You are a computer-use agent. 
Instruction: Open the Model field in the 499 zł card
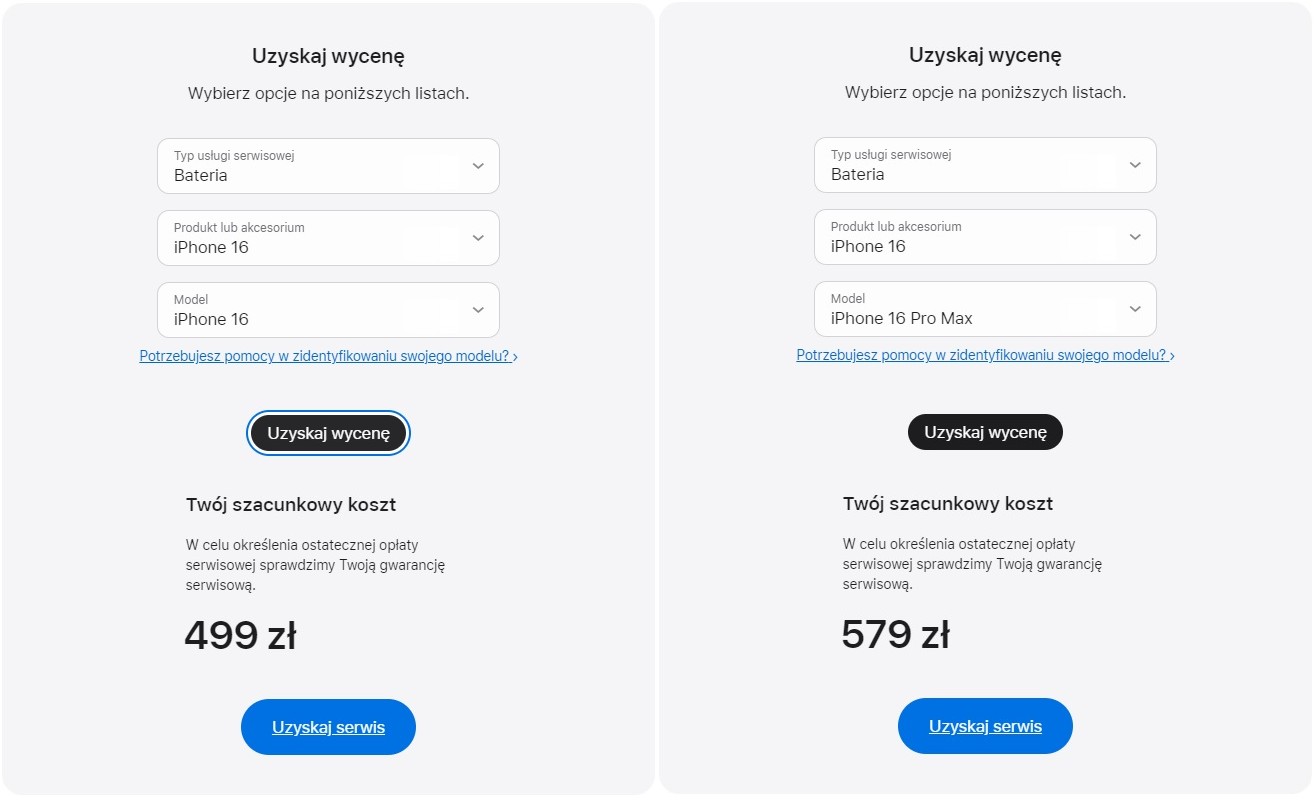[310, 310]
